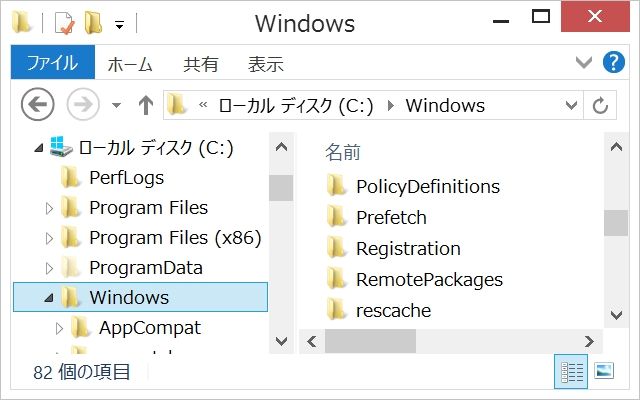Select ローカル ディスク (C:) in navigation tree
Viewport: 640px width, 400px height.
(156, 148)
